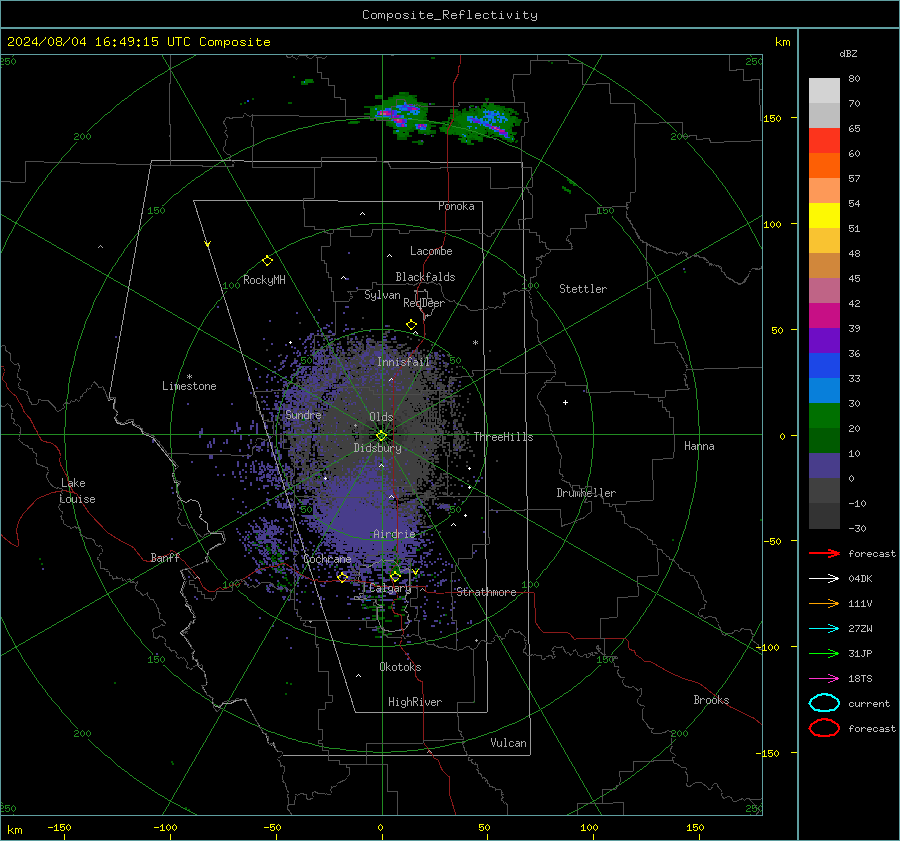This screenshot has width=900, height=841.
Task: Click the Limestone label
Action: 189,386
